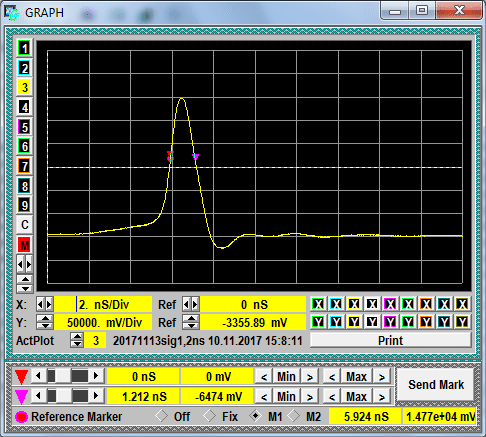Toggle cyan Y autoscale box
This screenshot has height=437, width=486.
[x=336, y=322]
